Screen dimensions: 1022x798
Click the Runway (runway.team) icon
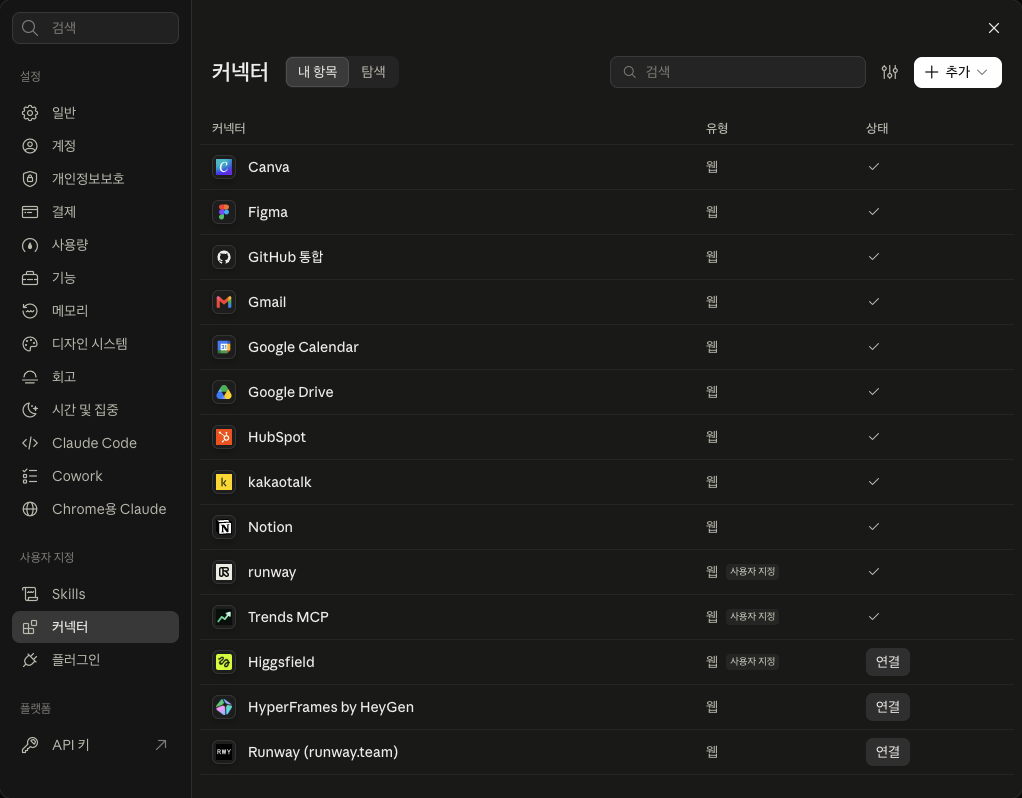click(x=224, y=752)
